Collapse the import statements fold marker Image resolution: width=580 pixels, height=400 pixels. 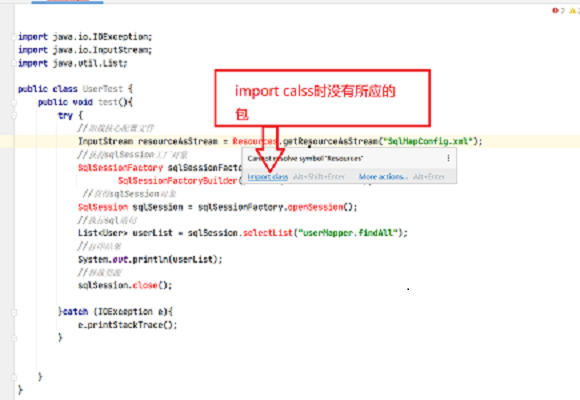(x=14, y=37)
